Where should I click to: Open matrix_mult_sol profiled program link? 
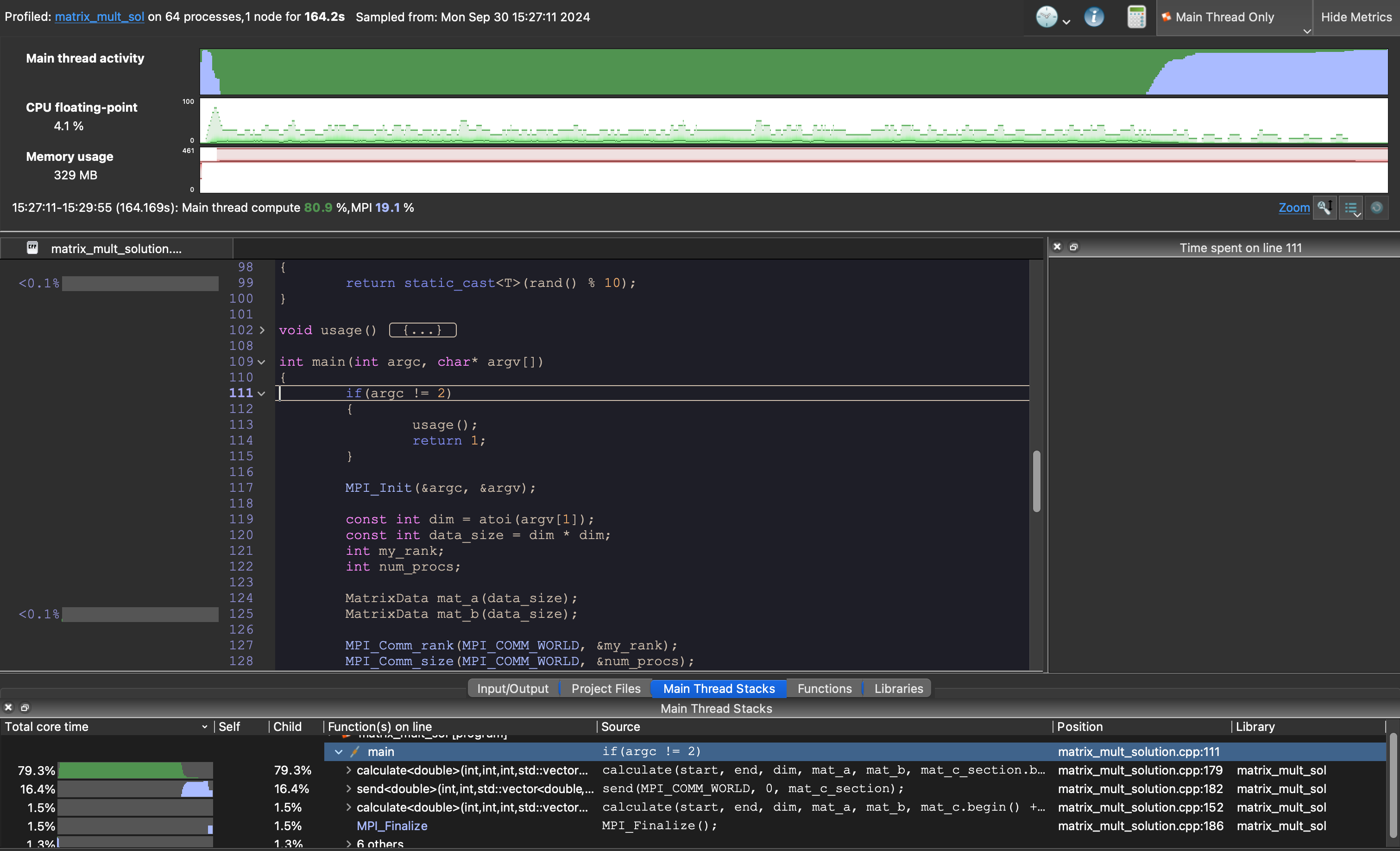pyautogui.click(x=100, y=17)
